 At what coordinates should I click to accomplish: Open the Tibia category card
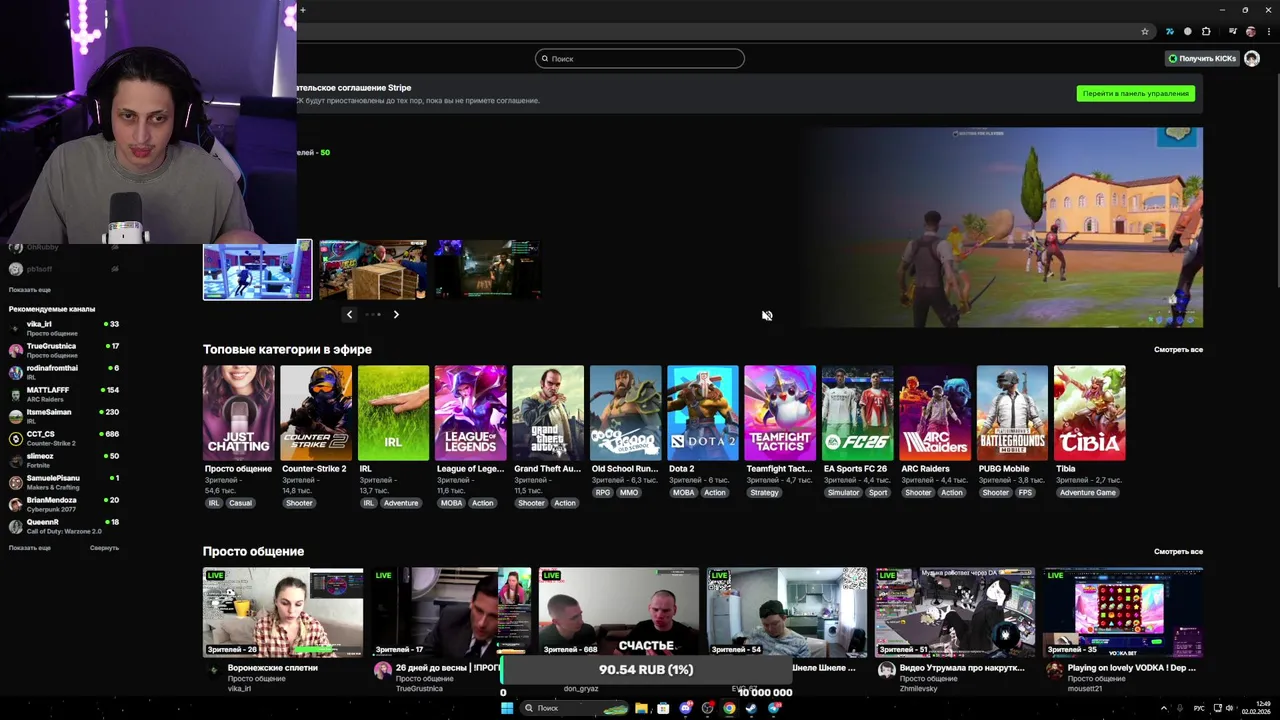coord(1090,413)
